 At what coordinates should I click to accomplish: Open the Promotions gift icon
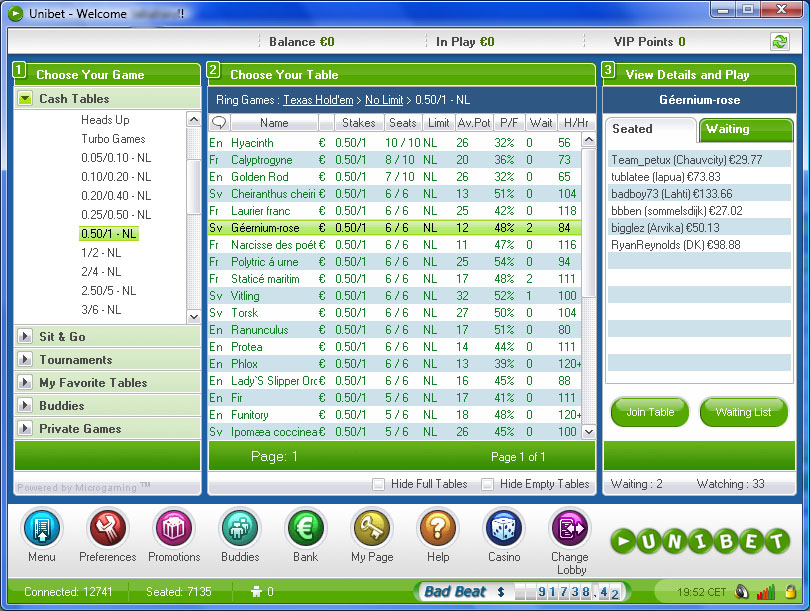[x=174, y=528]
